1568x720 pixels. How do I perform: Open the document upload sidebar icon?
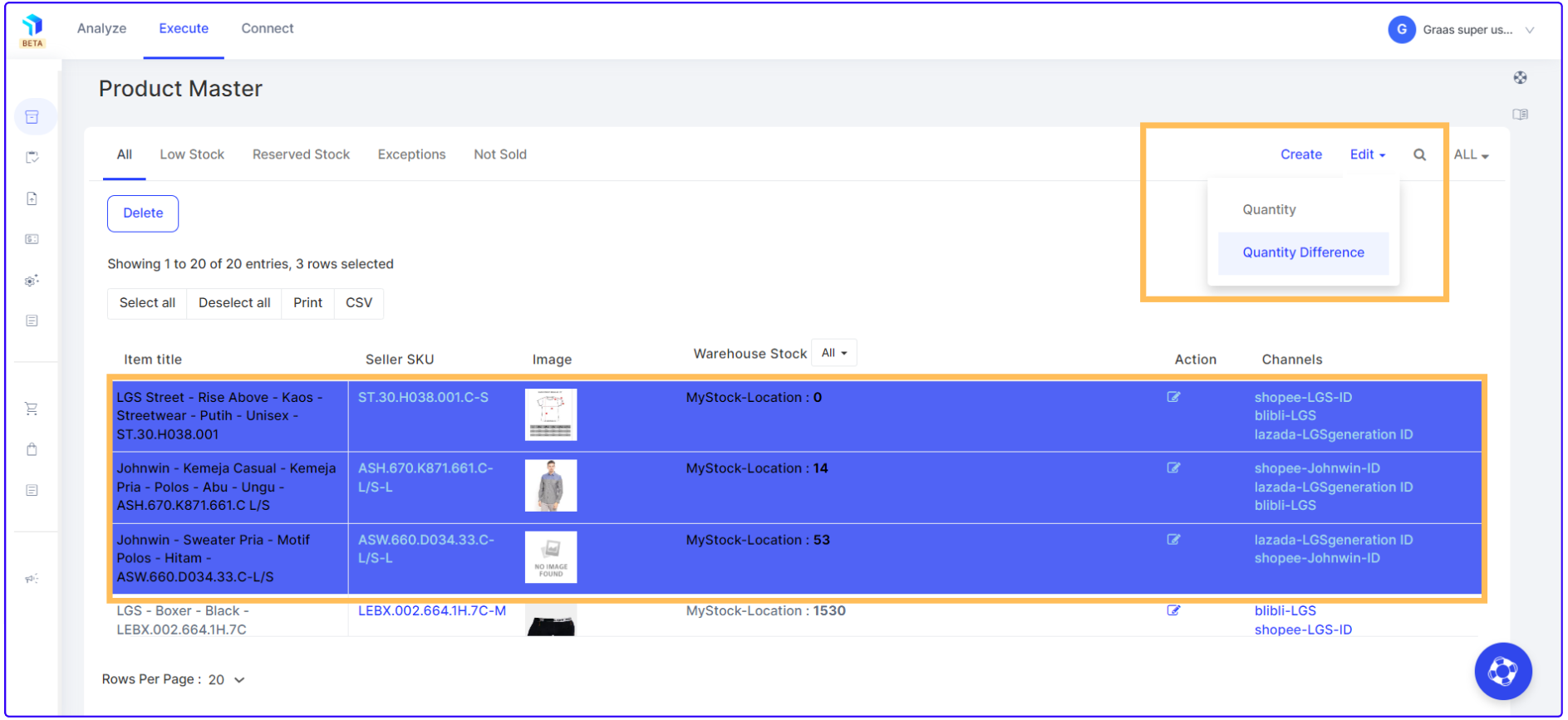pos(32,198)
